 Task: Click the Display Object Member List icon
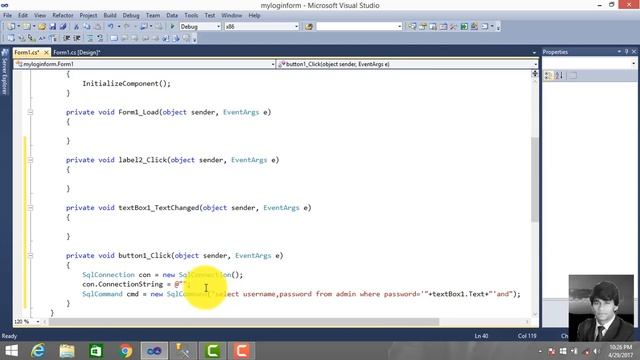click(10, 38)
